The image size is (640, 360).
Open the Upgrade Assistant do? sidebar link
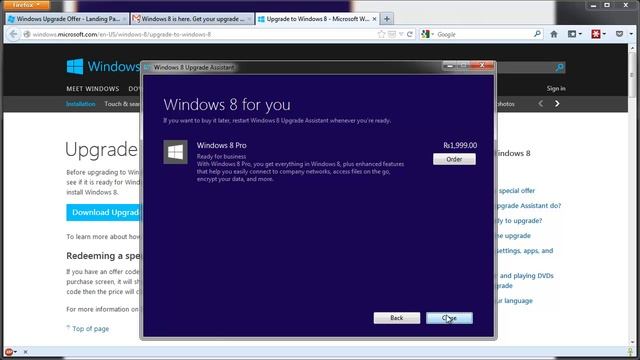(529, 206)
